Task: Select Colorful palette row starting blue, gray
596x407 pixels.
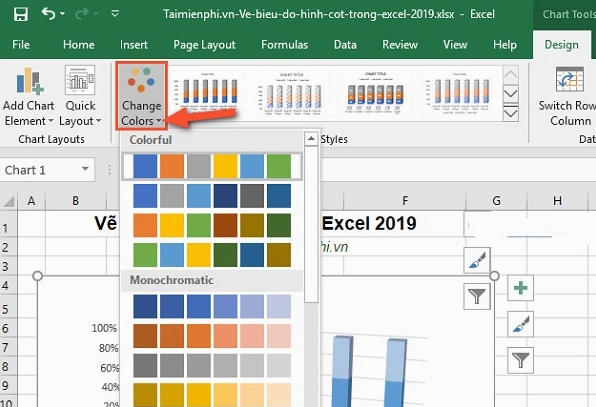Action: click(212, 196)
